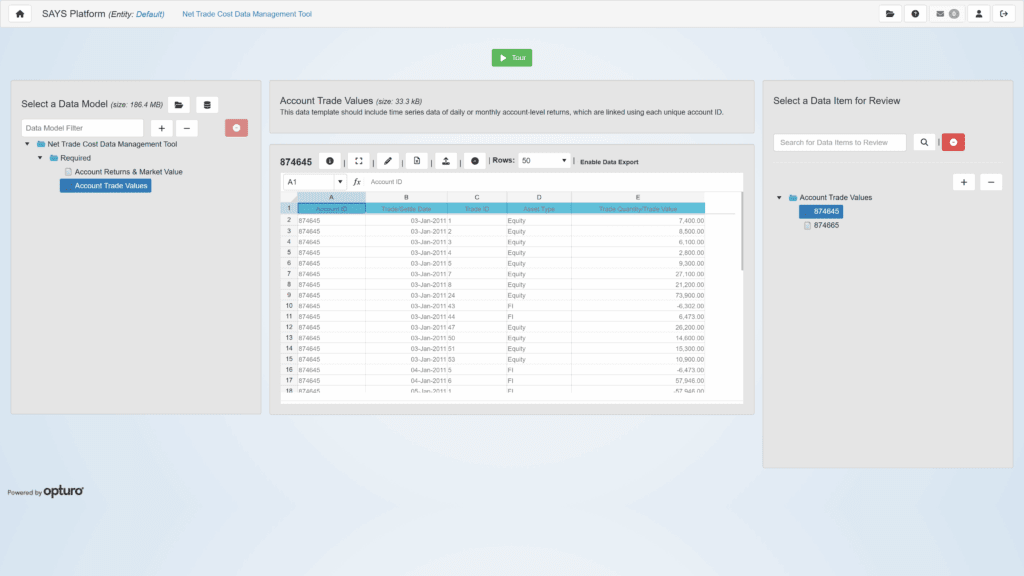The image size is (1024, 576).
Task: Click the database icon beside Select a Data Model
Action: (x=207, y=105)
